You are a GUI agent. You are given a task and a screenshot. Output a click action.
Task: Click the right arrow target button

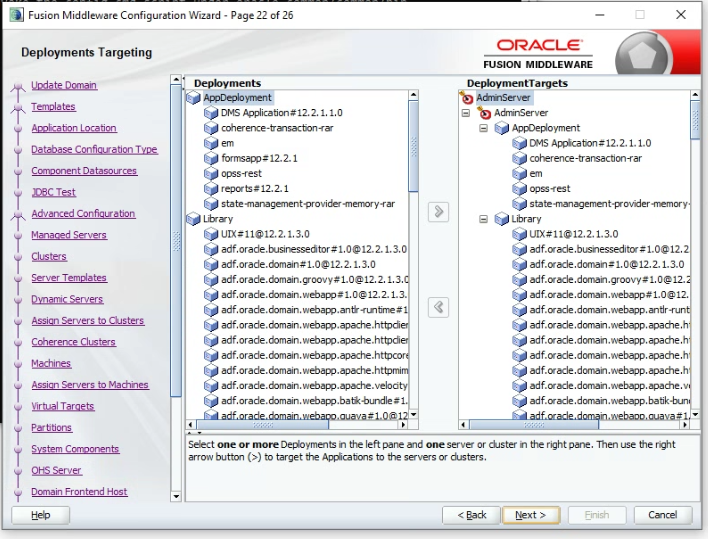(438, 211)
